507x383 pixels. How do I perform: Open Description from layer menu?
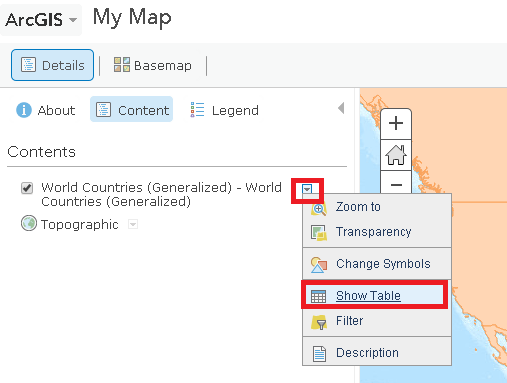point(377,353)
